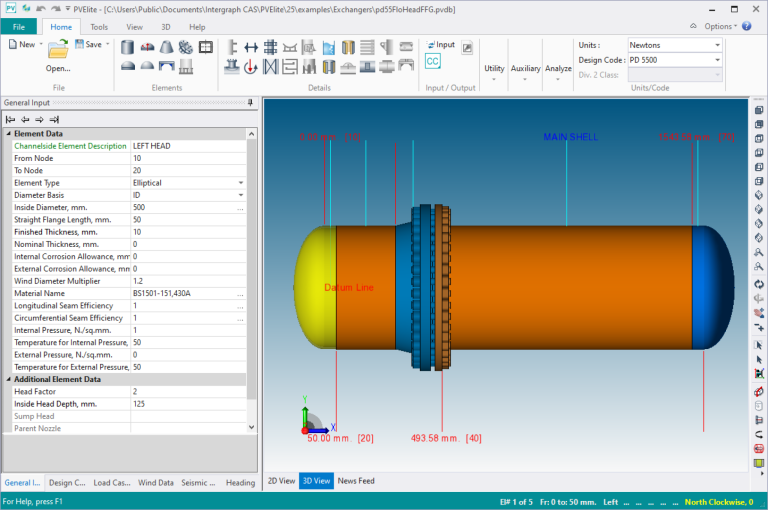Screen dimensions: 768x510
Task: Add a Conical element
Action: [167, 47]
